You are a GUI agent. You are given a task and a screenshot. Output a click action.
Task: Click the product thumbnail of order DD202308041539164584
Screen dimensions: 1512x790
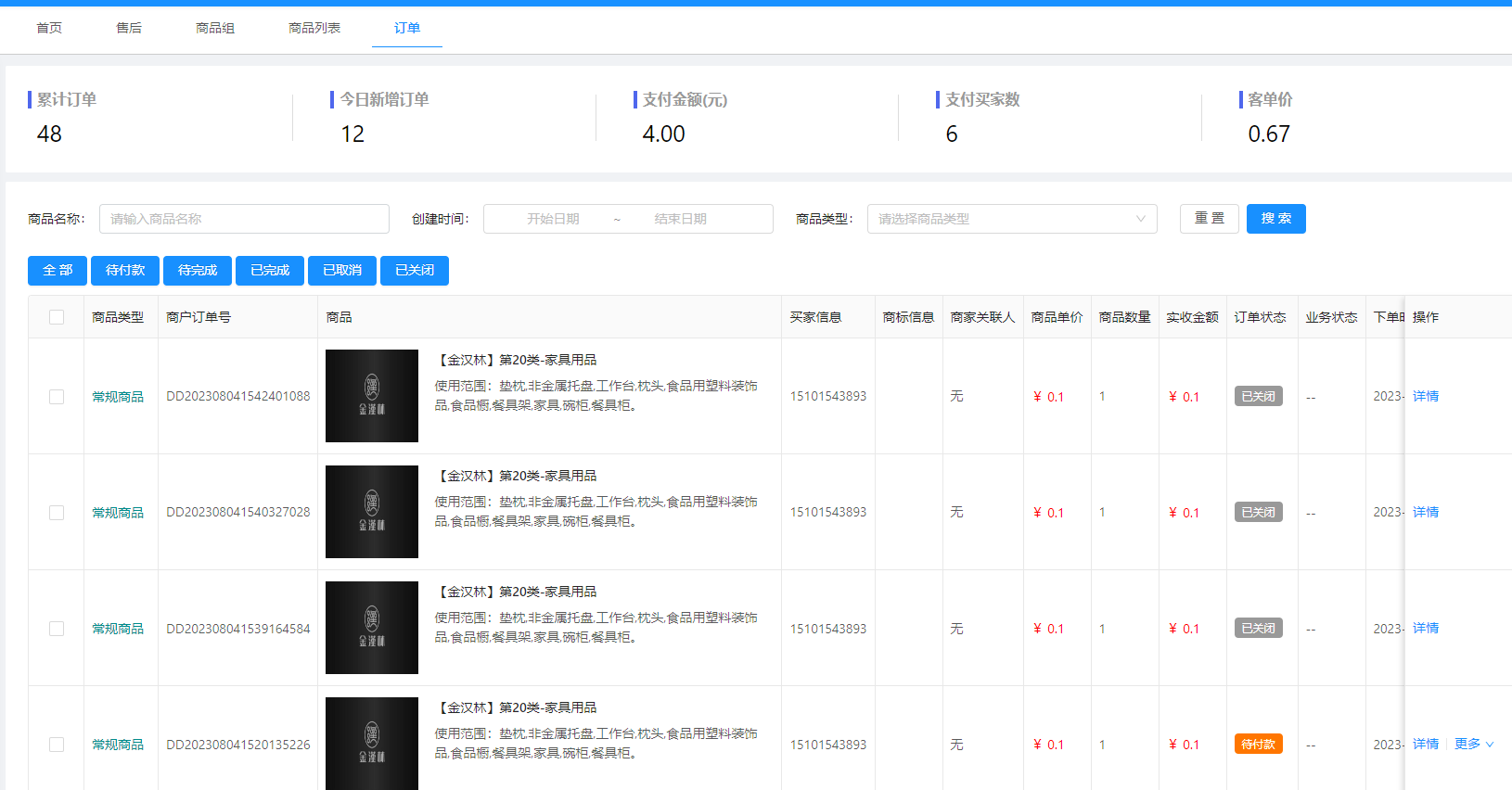[372, 628]
